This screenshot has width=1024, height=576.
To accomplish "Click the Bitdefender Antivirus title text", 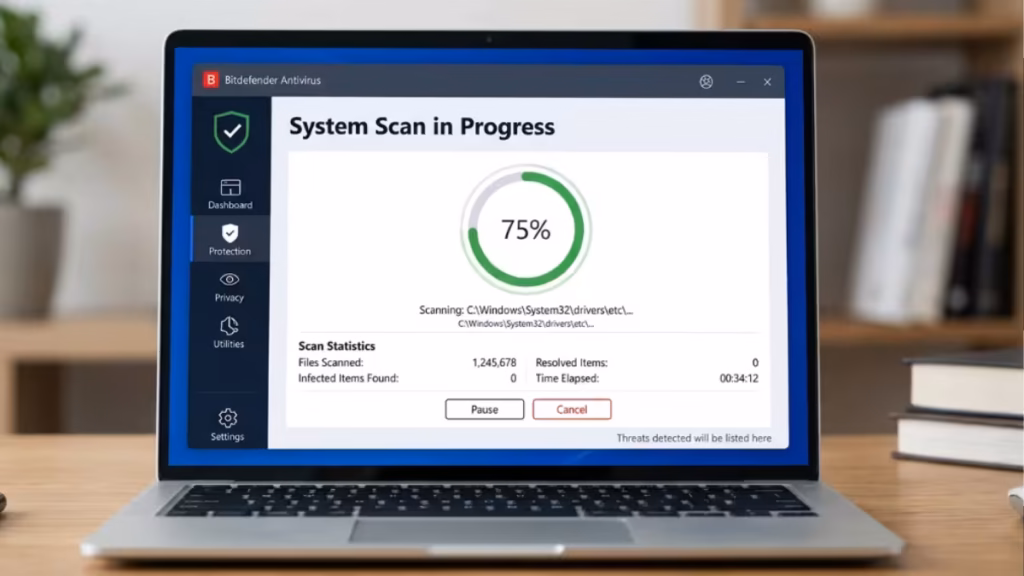I will click(272, 80).
